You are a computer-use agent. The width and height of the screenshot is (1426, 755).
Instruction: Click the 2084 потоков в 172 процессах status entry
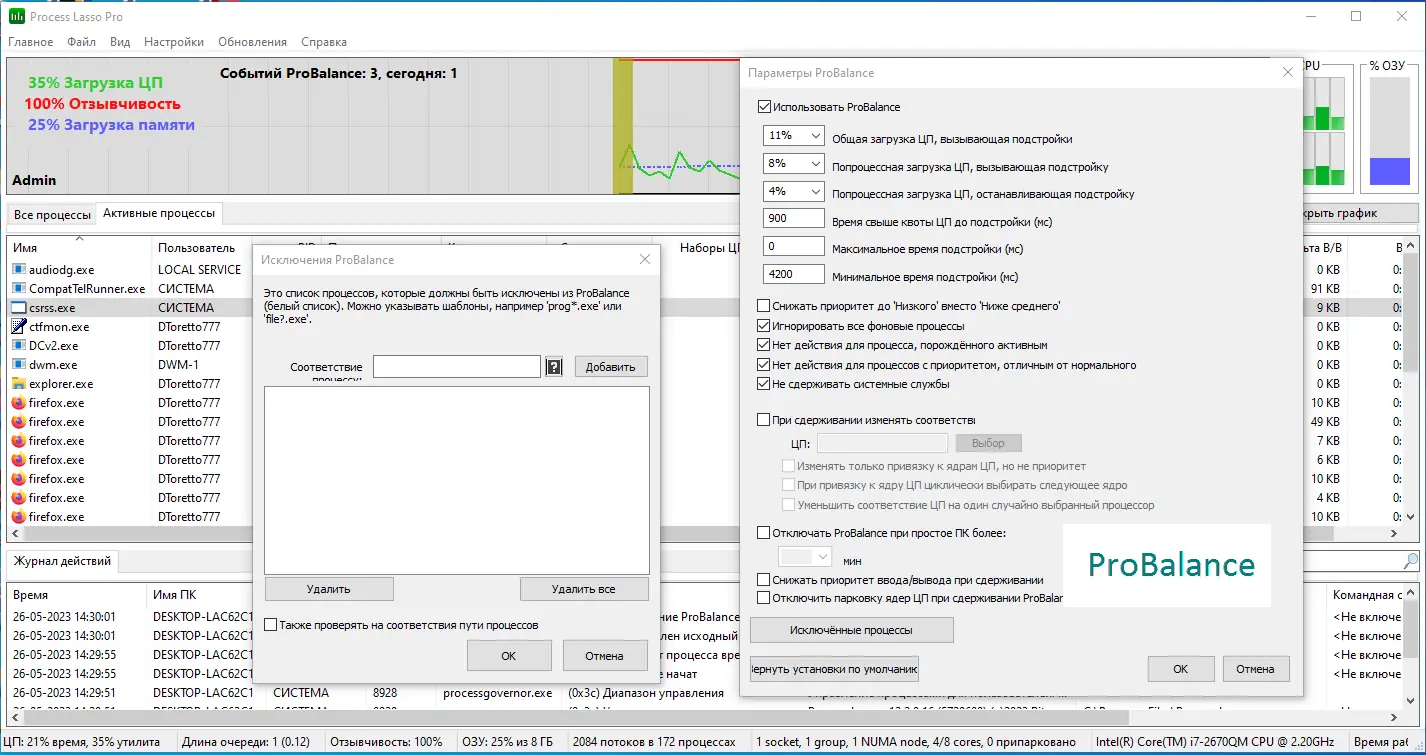coord(654,742)
